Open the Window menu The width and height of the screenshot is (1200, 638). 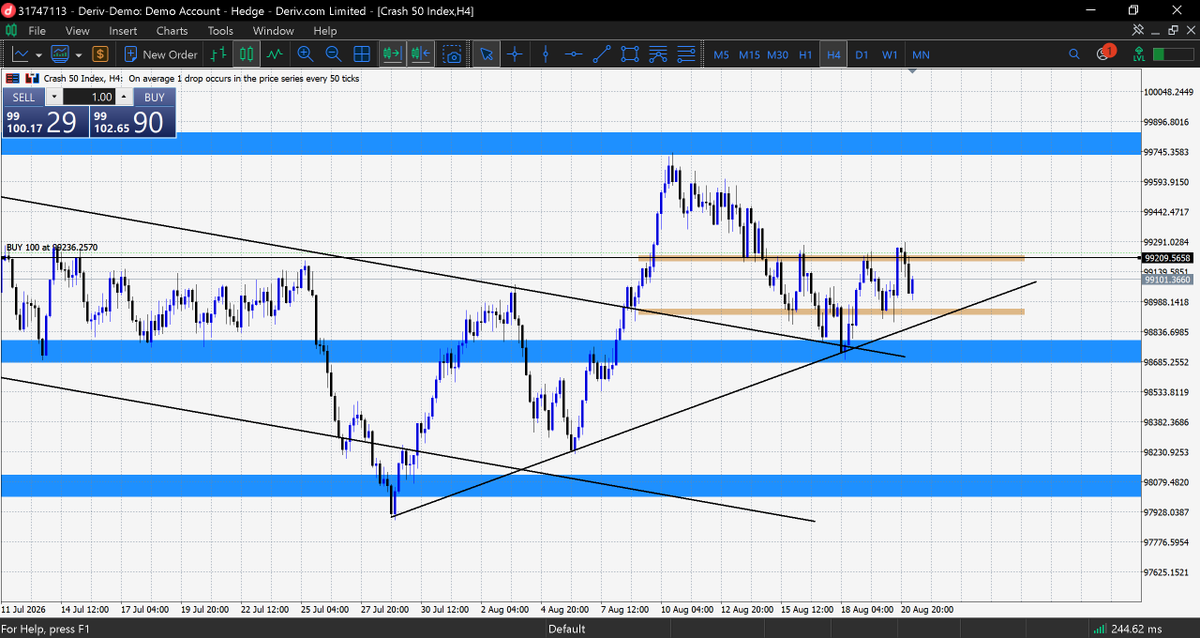pyautogui.click(x=273, y=31)
